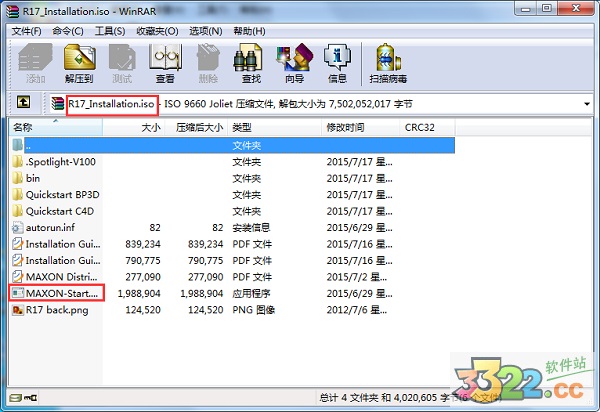Click the Find (查找) binoculars icon
This screenshot has height=412, width=600.
pos(248,57)
